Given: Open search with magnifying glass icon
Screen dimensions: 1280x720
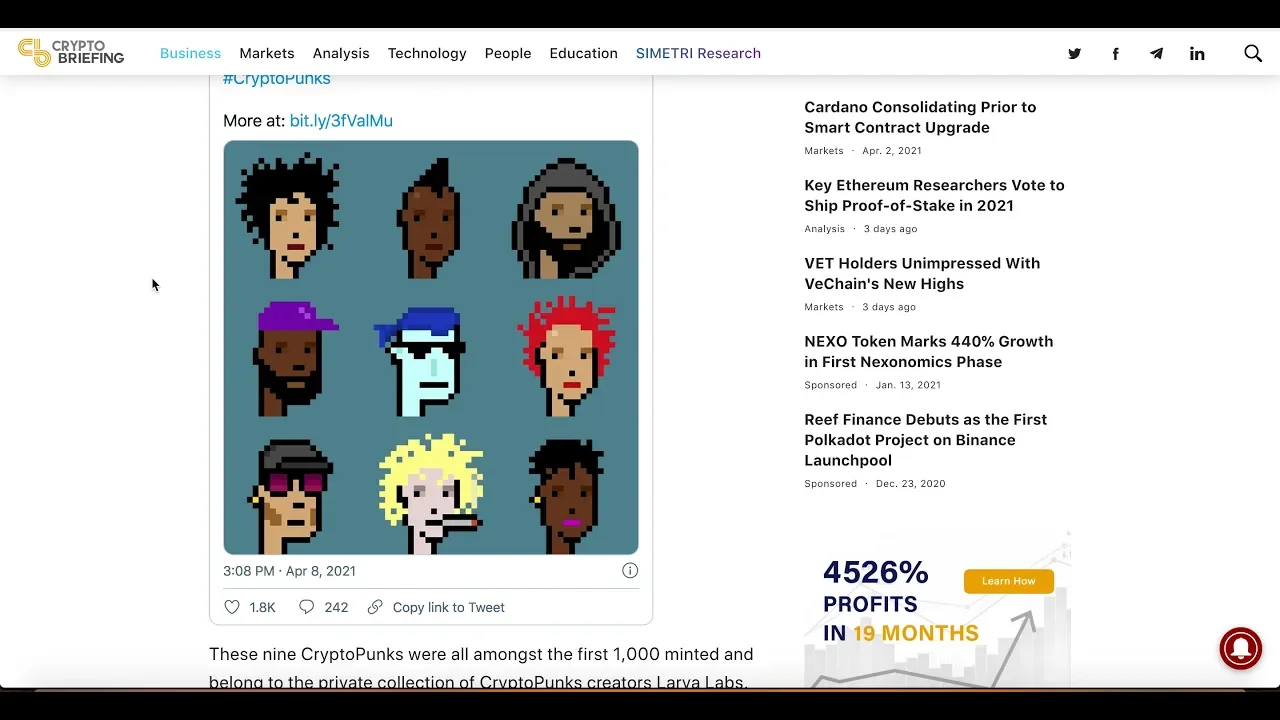Looking at the screenshot, I should (1253, 53).
